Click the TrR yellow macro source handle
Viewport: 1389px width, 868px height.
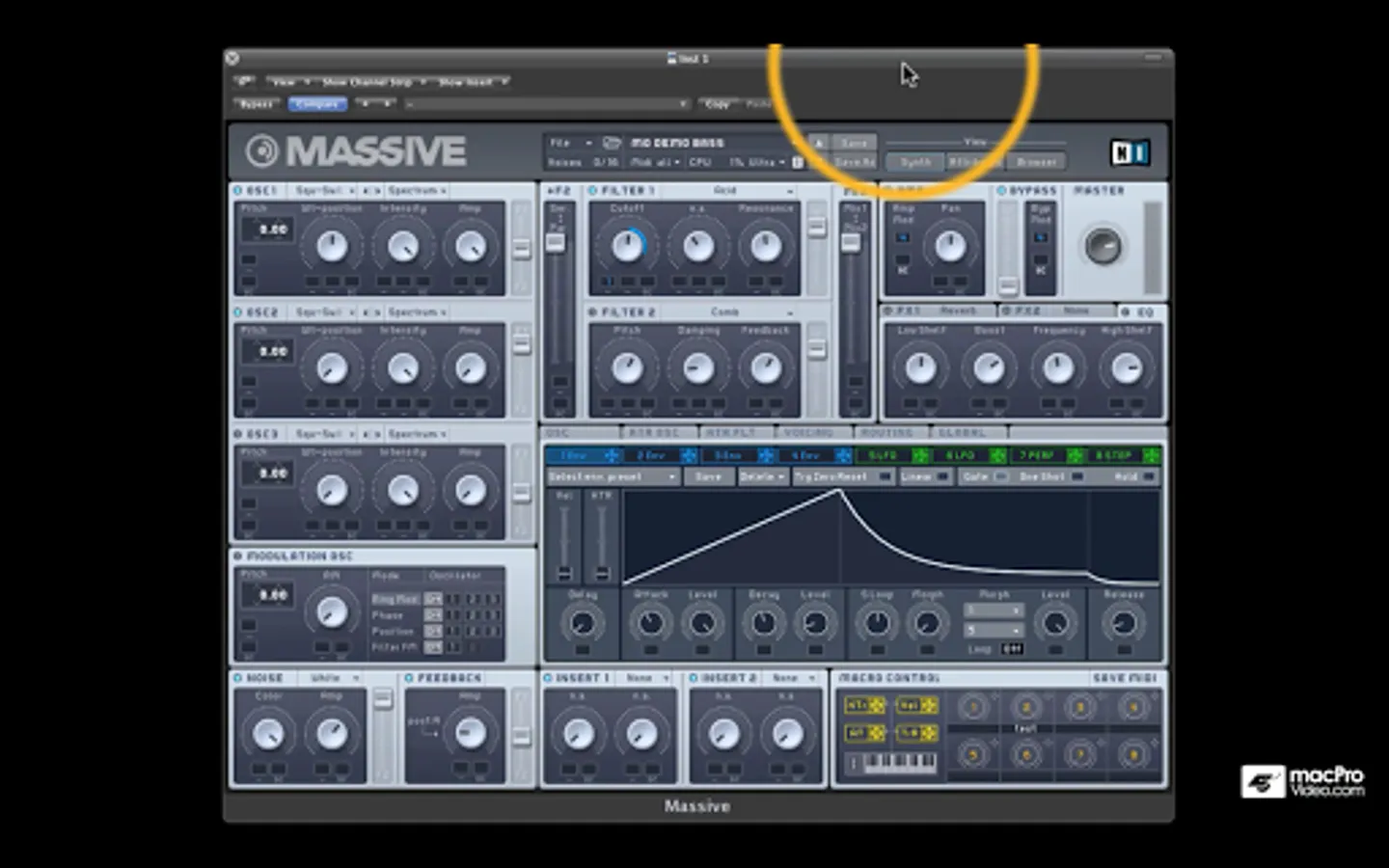tap(928, 734)
